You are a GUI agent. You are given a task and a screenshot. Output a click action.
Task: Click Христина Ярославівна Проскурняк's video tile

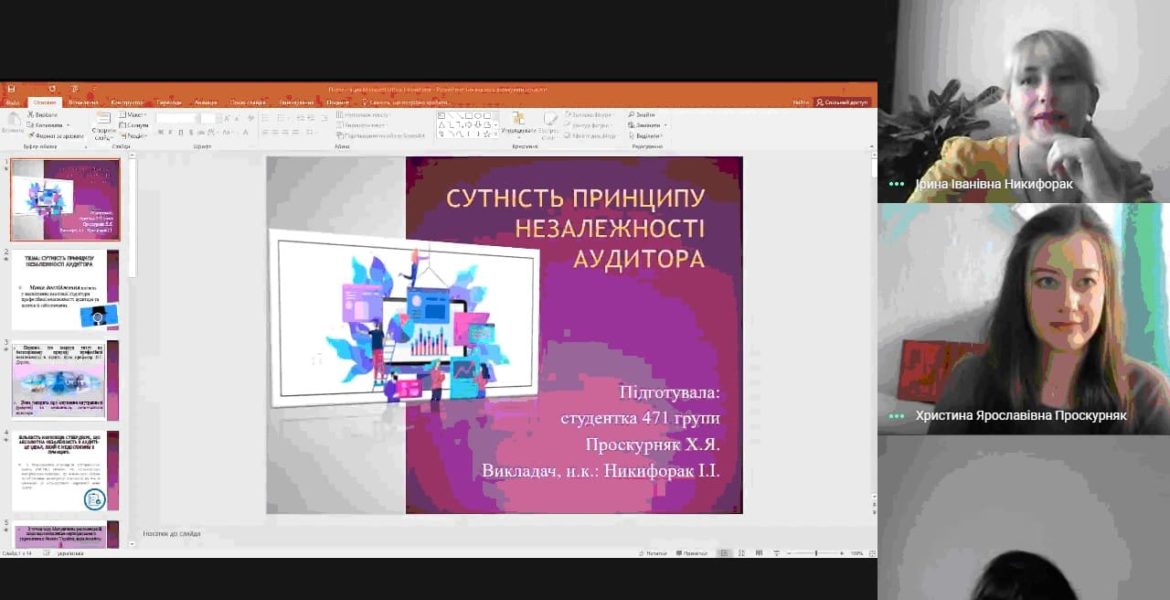pos(1024,319)
